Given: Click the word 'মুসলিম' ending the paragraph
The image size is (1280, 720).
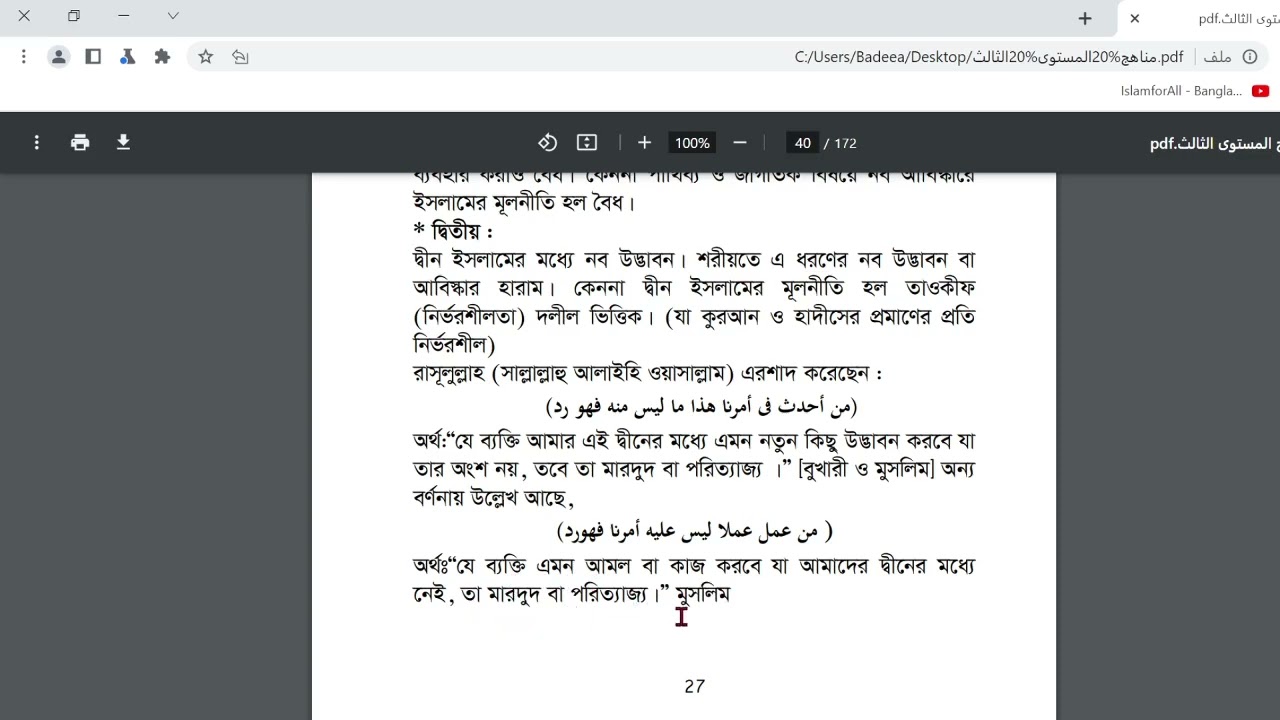Looking at the screenshot, I should (x=703, y=594).
